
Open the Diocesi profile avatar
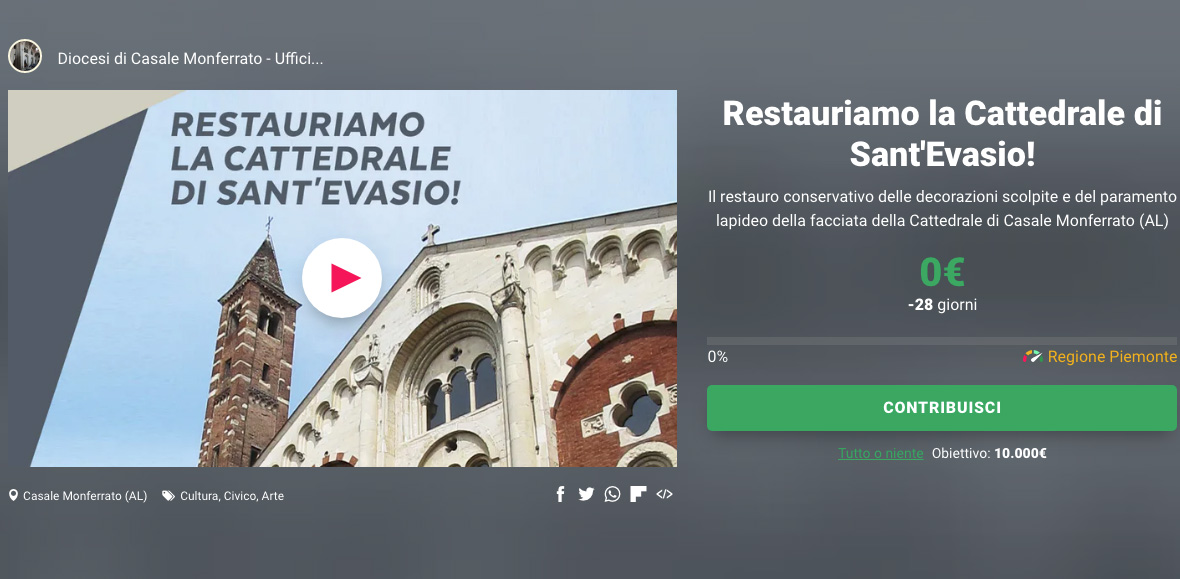(25, 56)
